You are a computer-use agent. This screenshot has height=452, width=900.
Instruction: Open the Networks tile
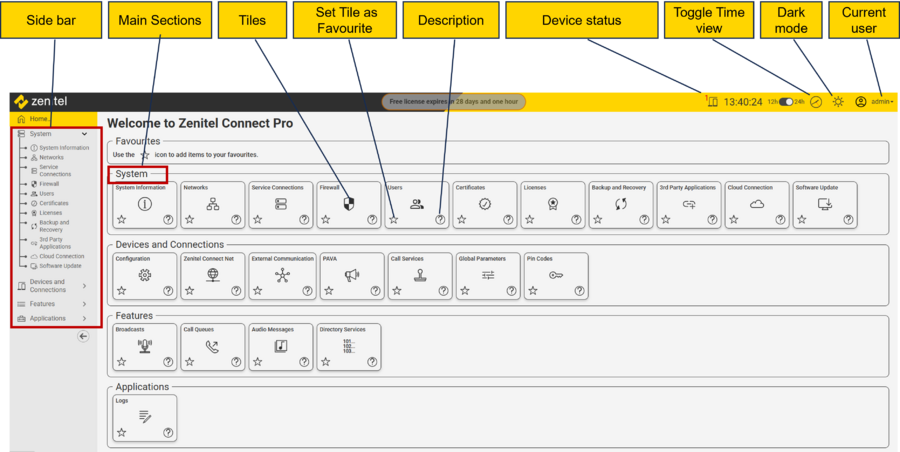point(213,205)
